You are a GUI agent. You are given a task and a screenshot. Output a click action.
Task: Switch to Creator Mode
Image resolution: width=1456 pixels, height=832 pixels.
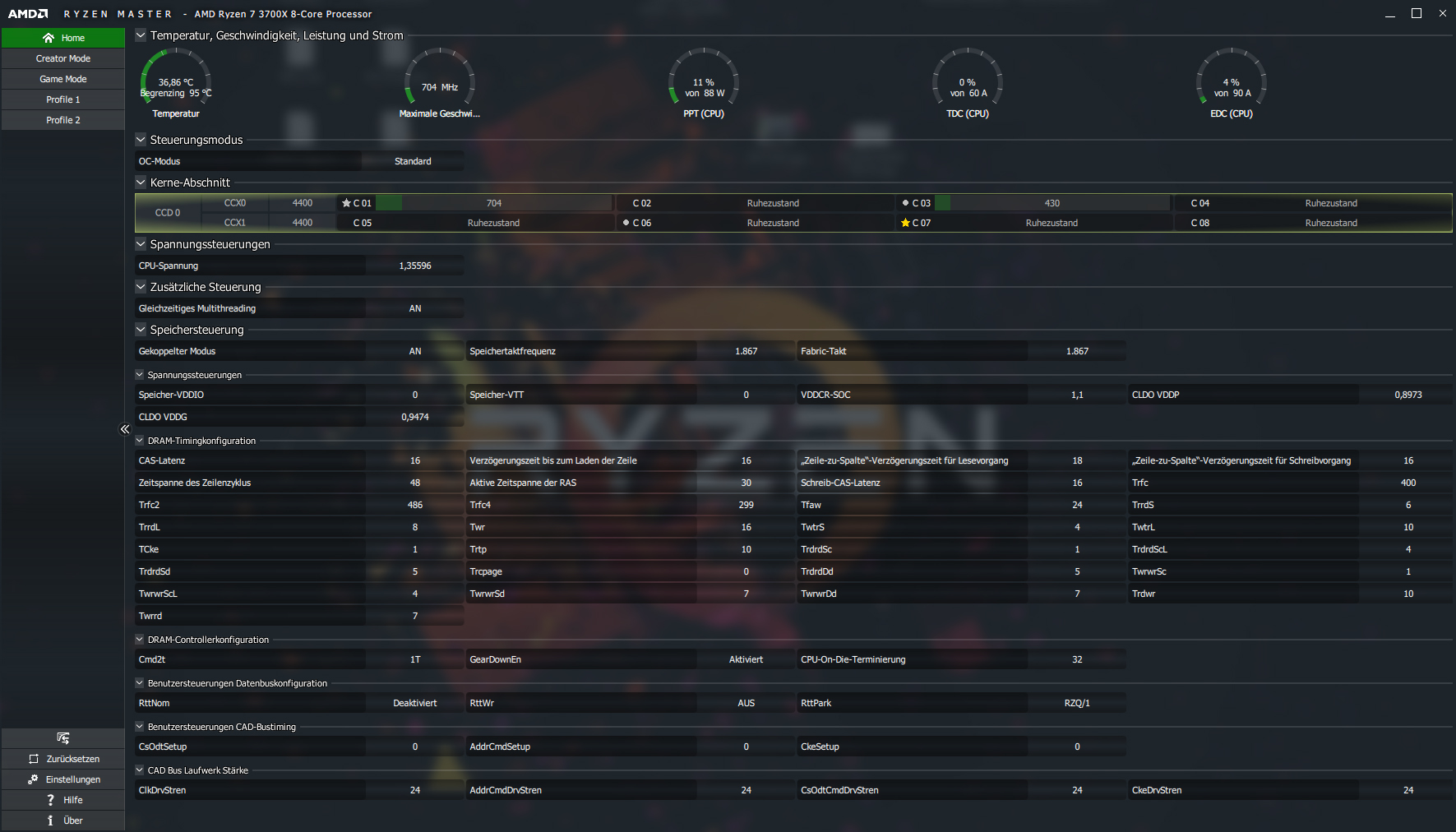click(x=63, y=58)
